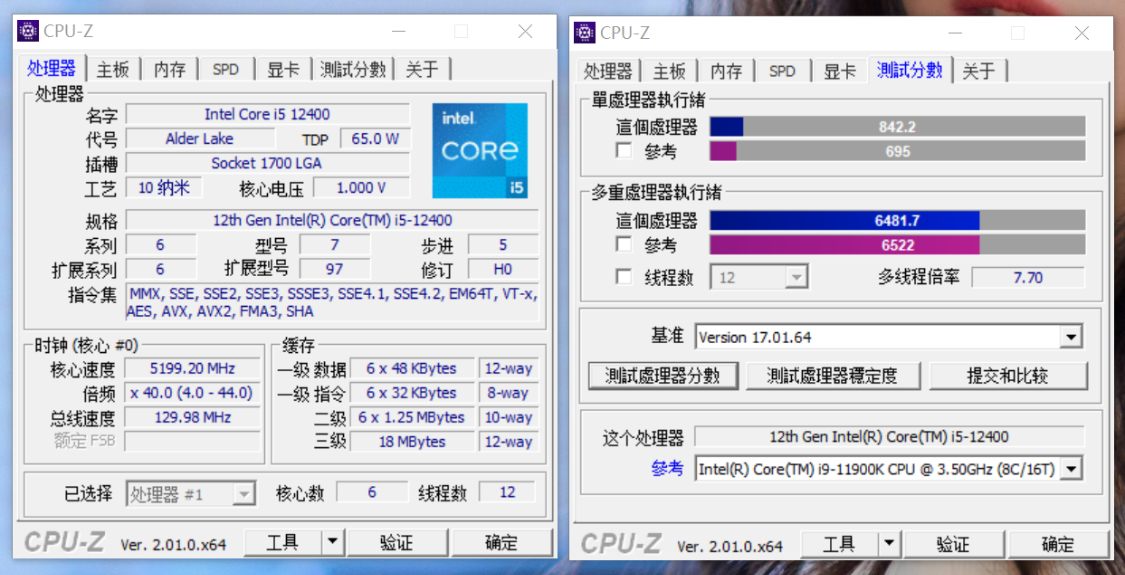Close the right CPU-Z benchmark window

tap(1082, 32)
